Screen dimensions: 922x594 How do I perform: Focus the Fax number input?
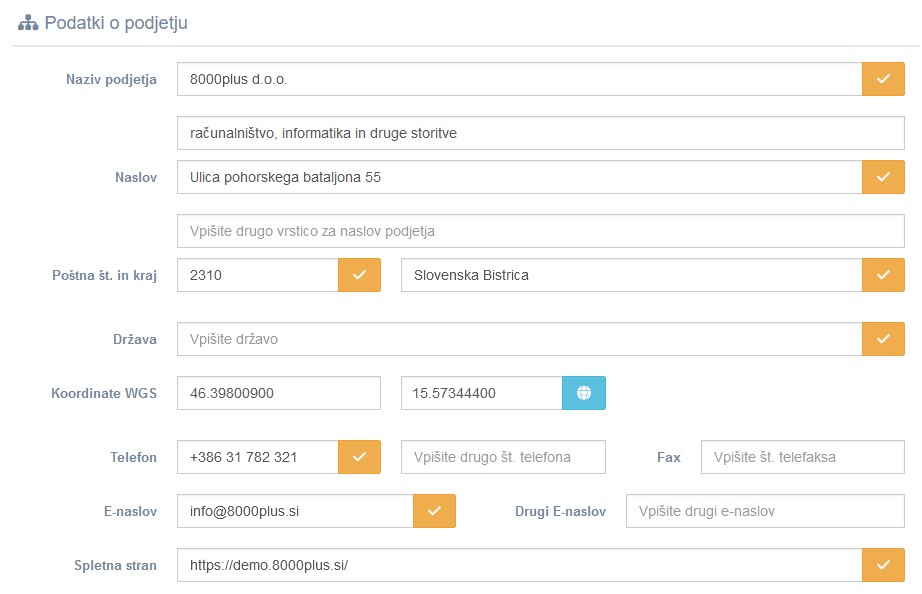click(x=802, y=457)
